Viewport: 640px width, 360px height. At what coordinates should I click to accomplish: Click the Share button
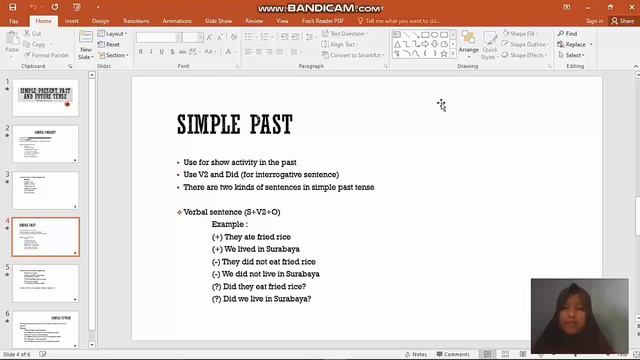click(623, 21)
